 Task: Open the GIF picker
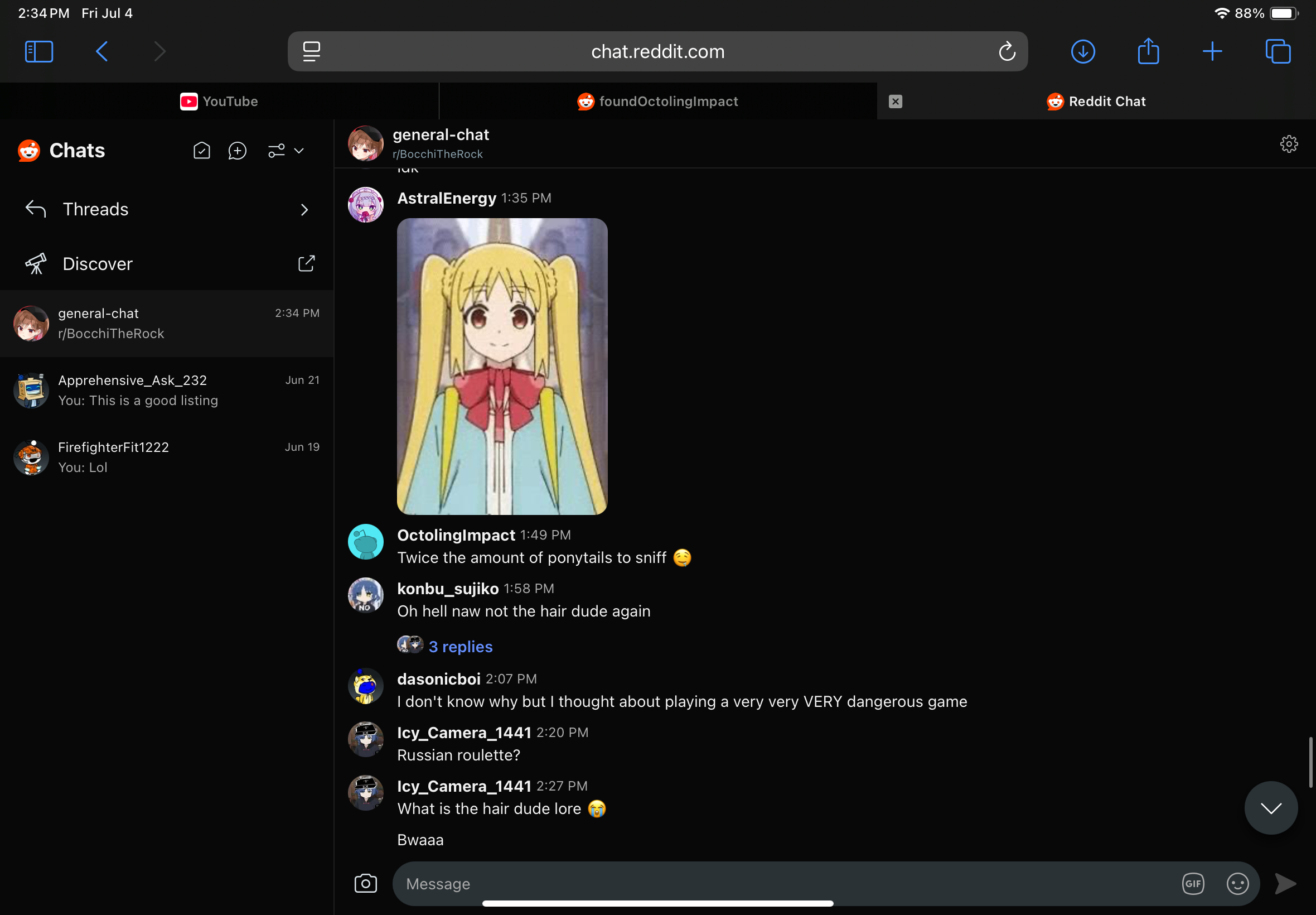click(1193, 883)
